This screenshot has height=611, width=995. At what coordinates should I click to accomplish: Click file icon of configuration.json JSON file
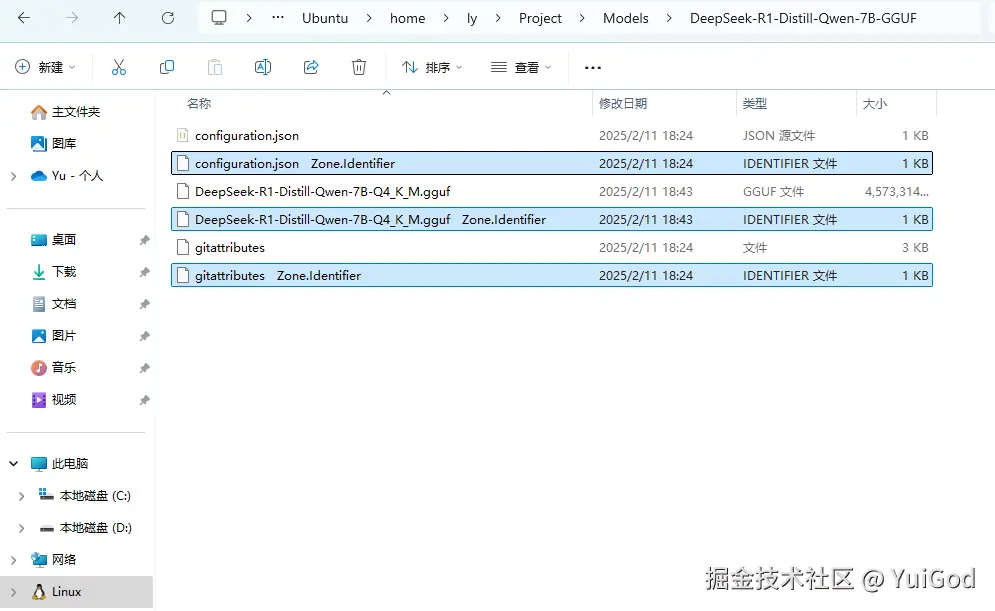183,135
